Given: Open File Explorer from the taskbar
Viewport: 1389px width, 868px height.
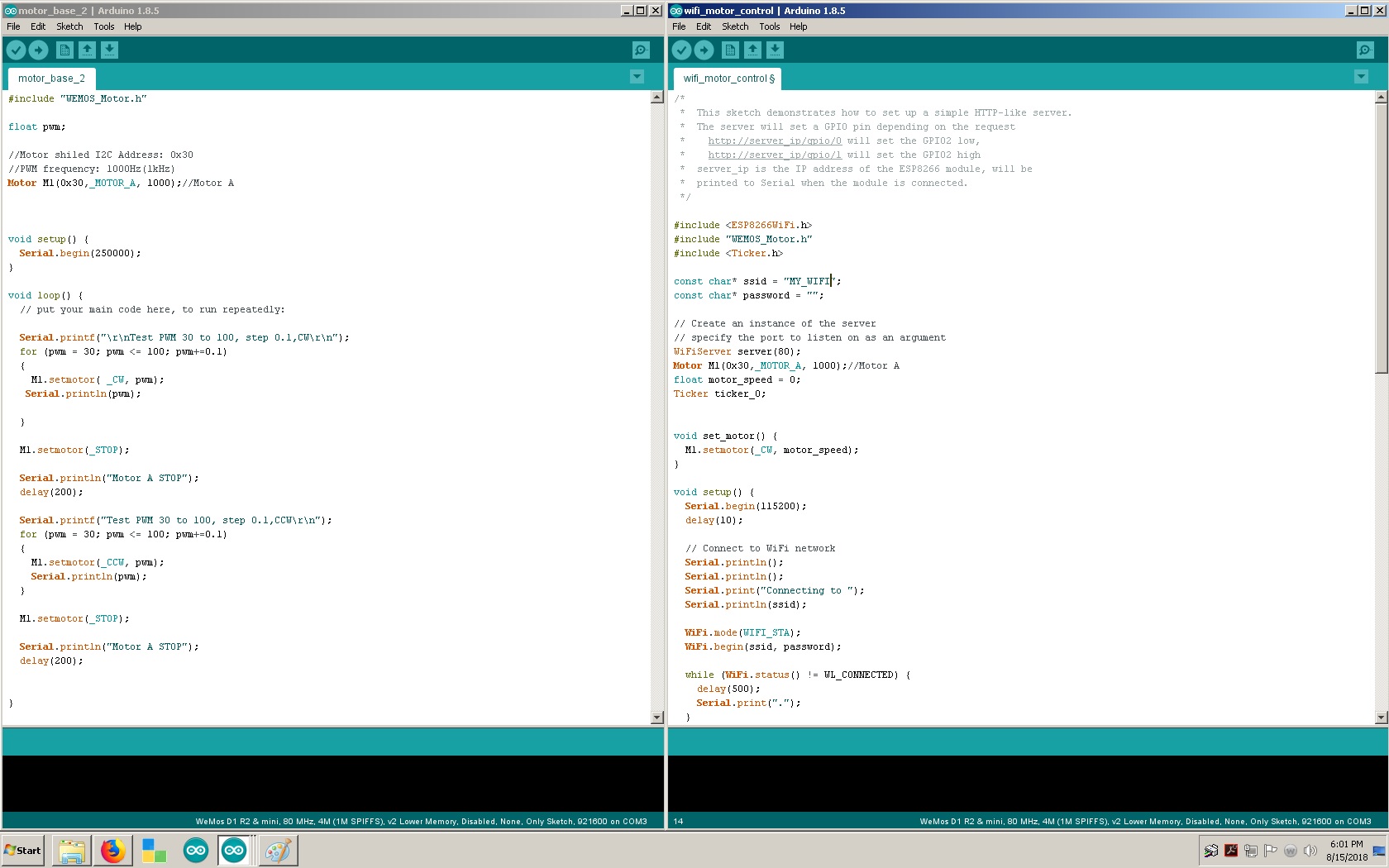Looking at the screenshot, I should [72, 850].
